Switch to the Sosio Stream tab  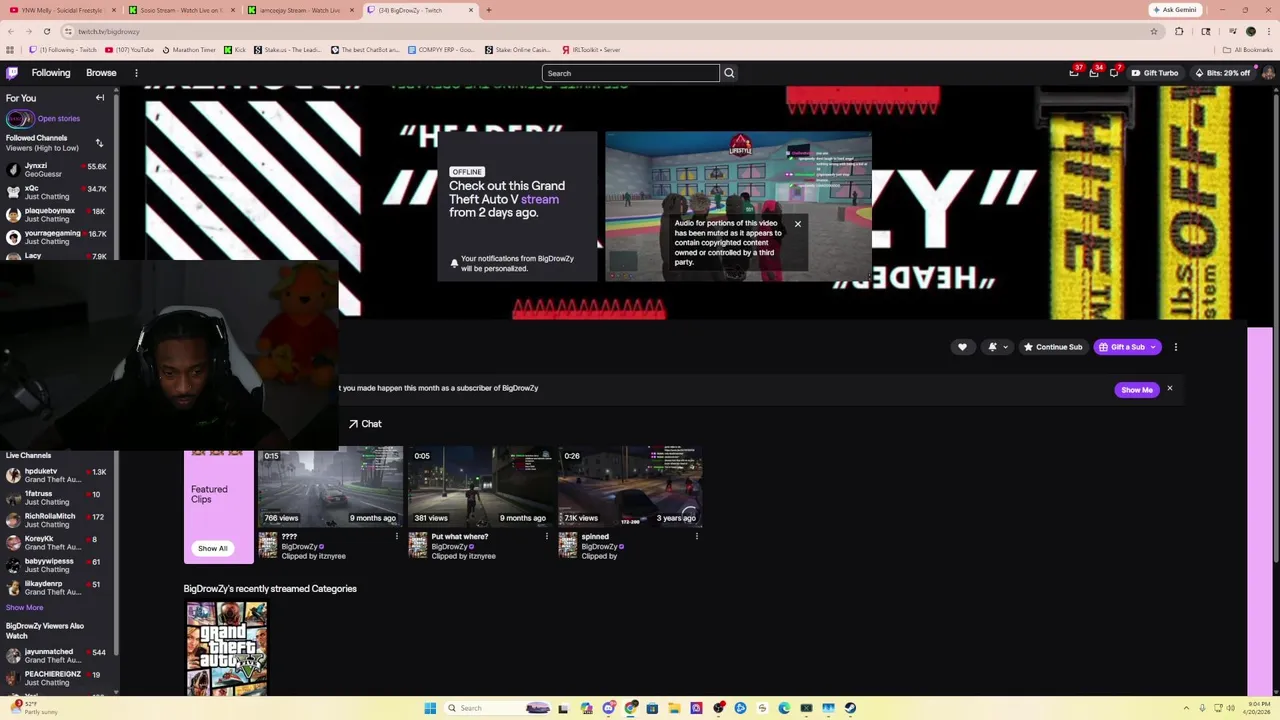tap(180, 10)
